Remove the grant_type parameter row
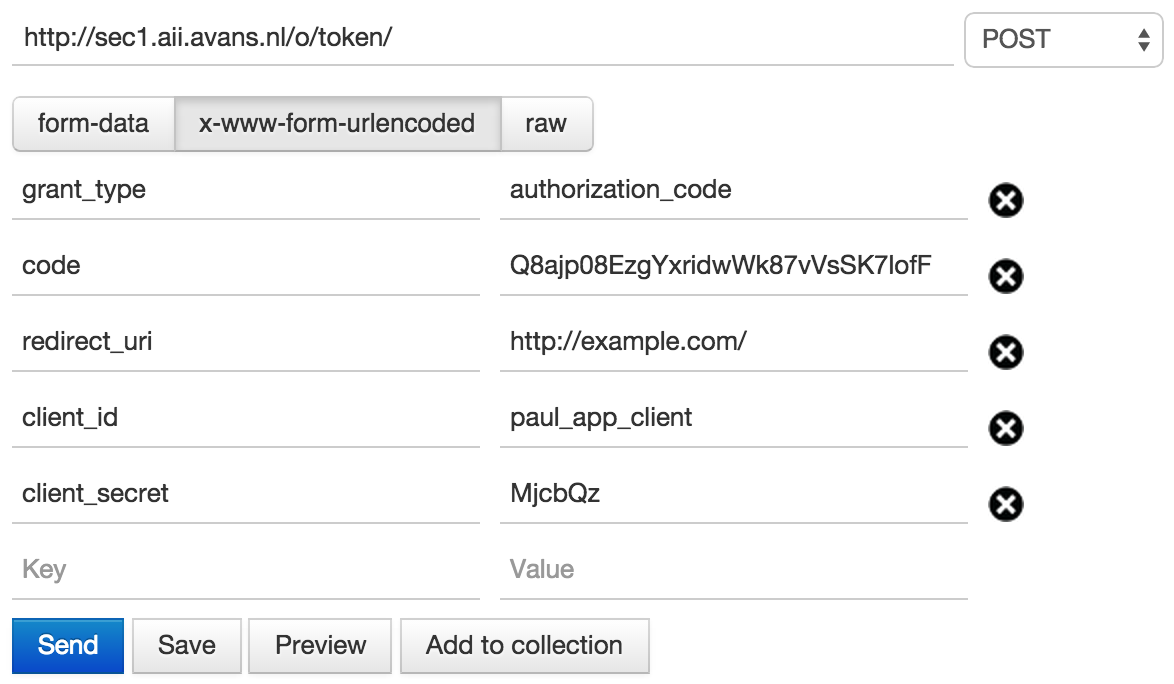The image size is (1174, 684). [x=1006, y=201]
